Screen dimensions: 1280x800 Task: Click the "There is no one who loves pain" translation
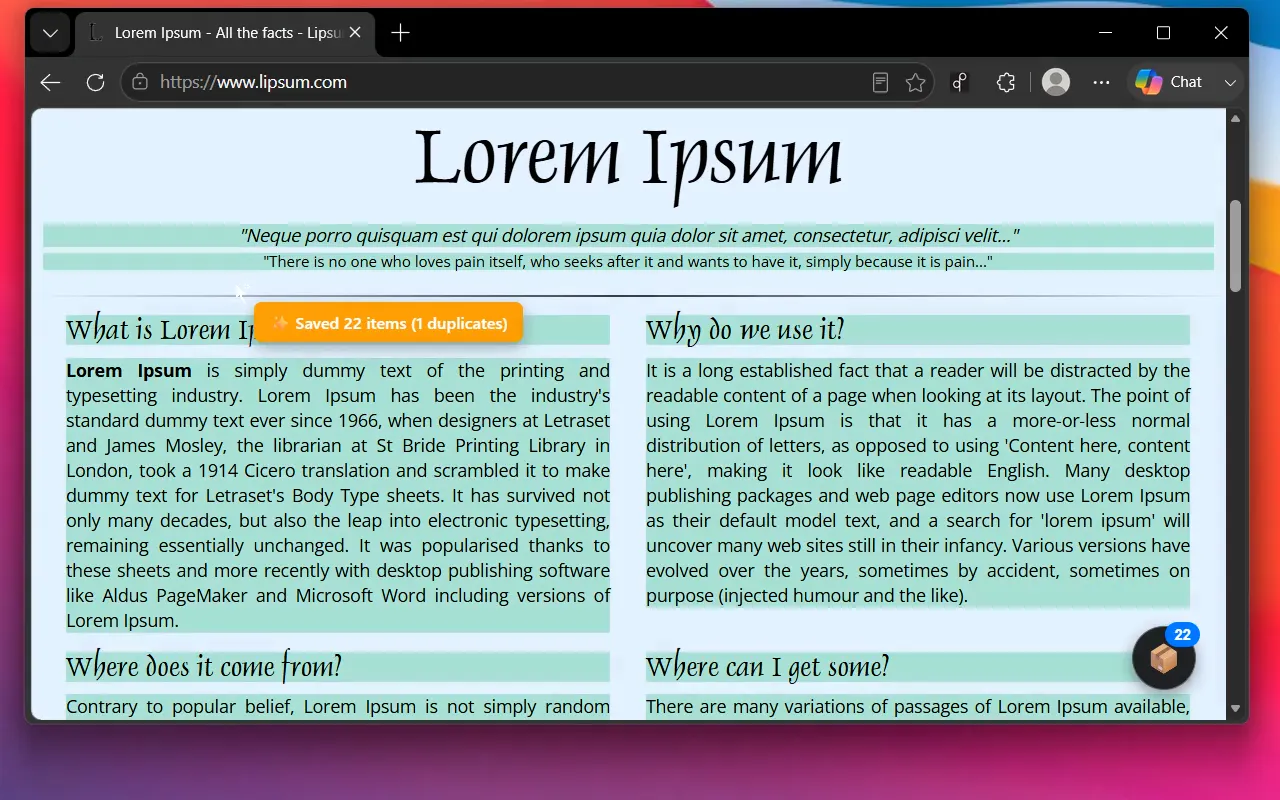point(628,262)
